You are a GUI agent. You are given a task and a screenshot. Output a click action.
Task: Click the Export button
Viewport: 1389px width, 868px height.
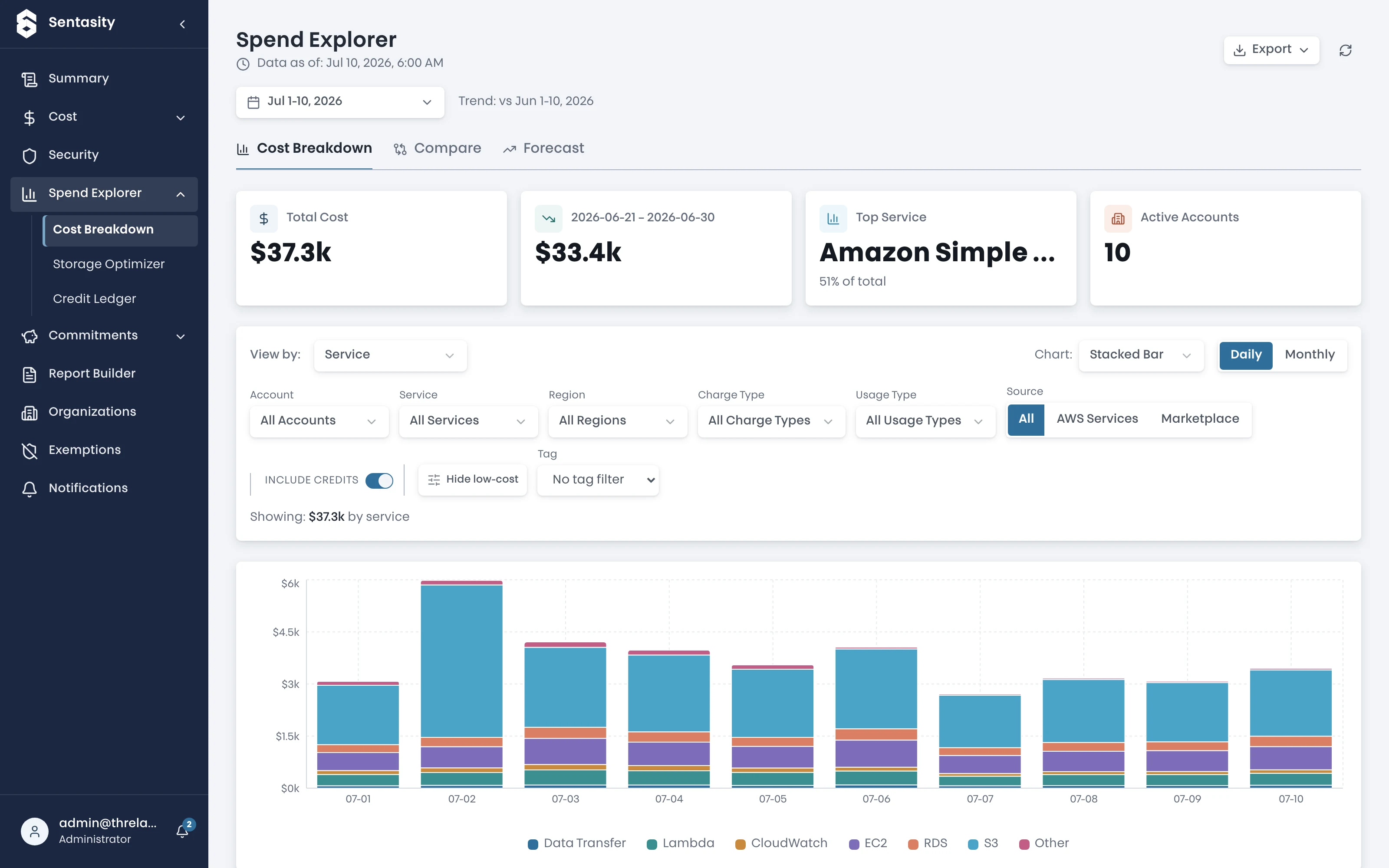[1271, 50]
